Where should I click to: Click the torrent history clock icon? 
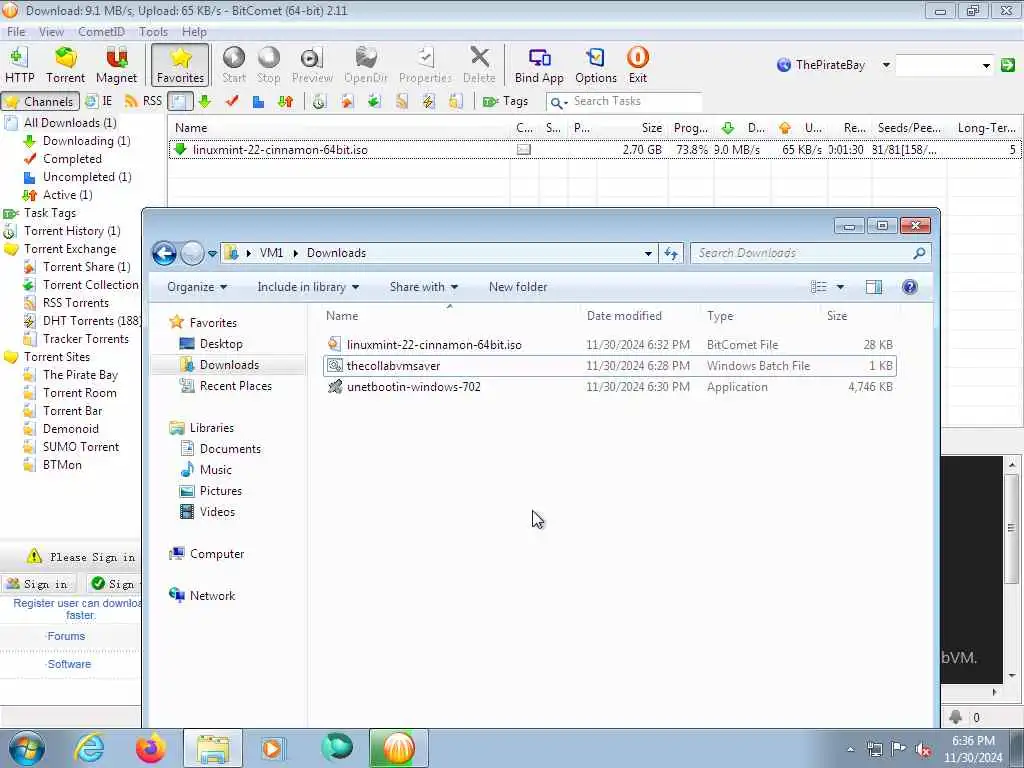(x=319, y=101)
